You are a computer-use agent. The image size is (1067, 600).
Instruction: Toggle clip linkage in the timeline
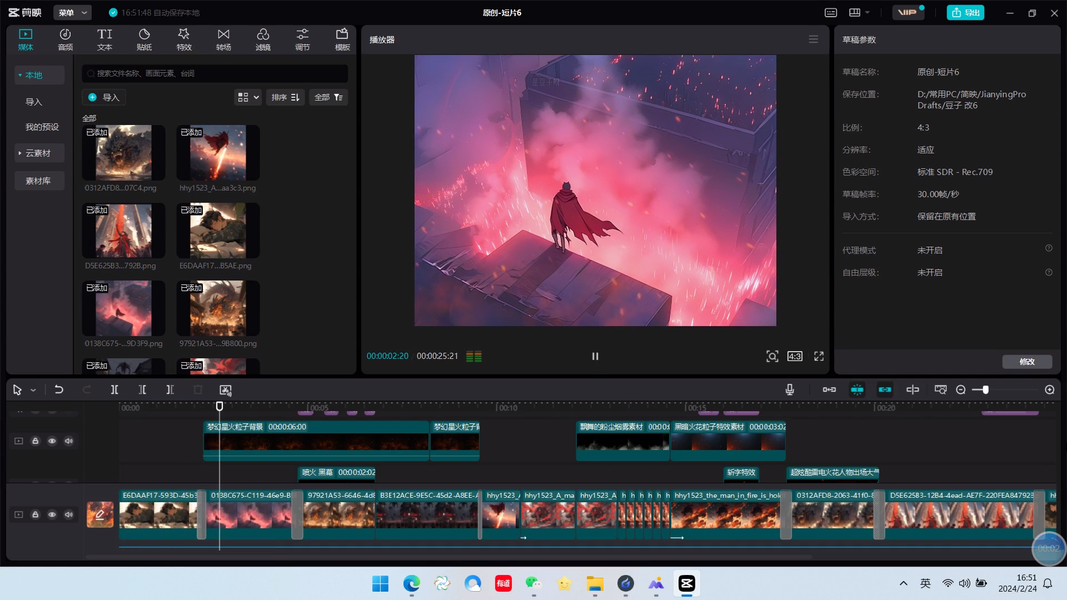(885, 389)
